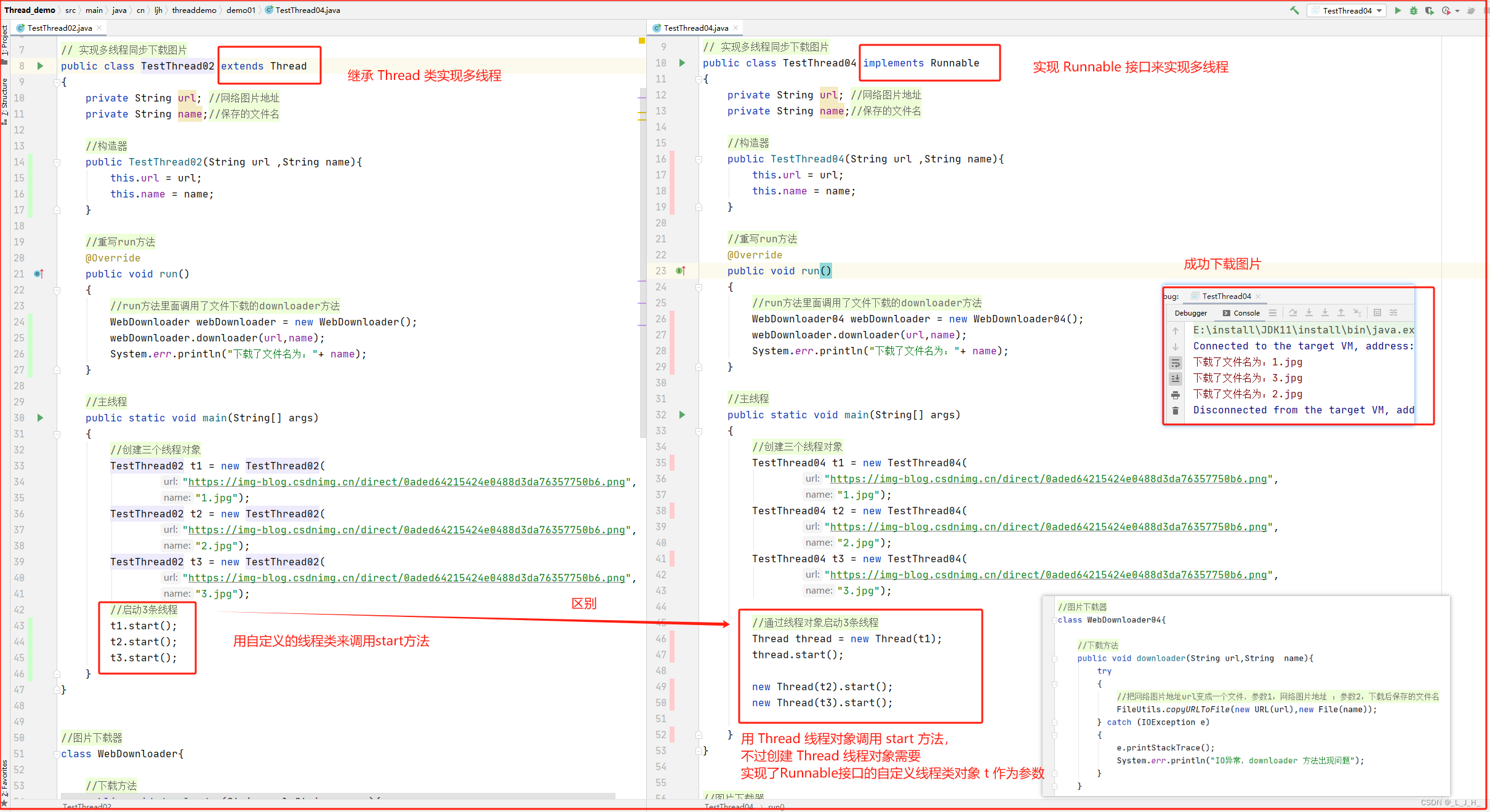Toggle Soft-Wrap in the debug console
The height and width of the screenshot is (812, 1490).
coord(1176,362)
